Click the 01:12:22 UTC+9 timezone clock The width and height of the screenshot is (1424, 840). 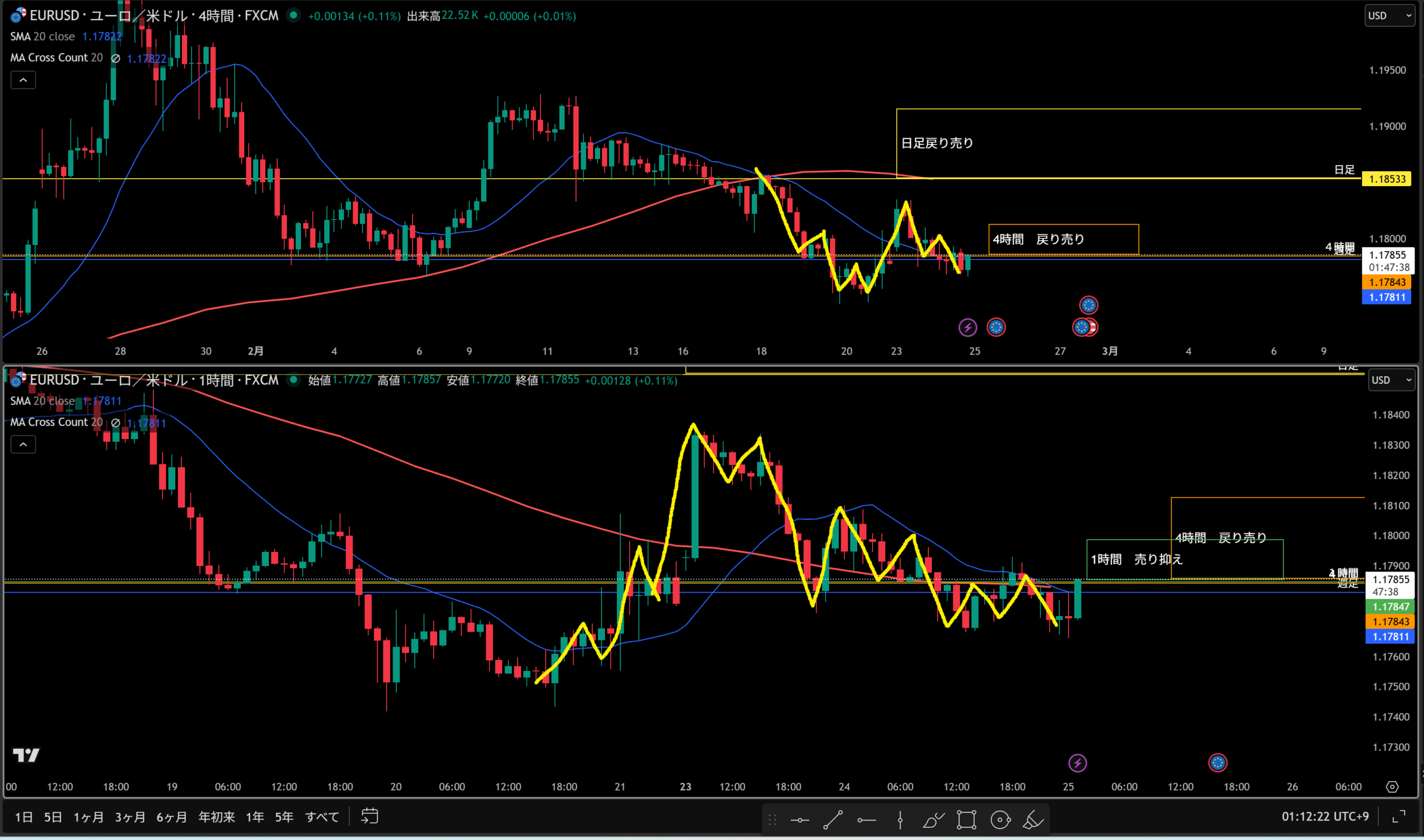[x=1325, y=816]
